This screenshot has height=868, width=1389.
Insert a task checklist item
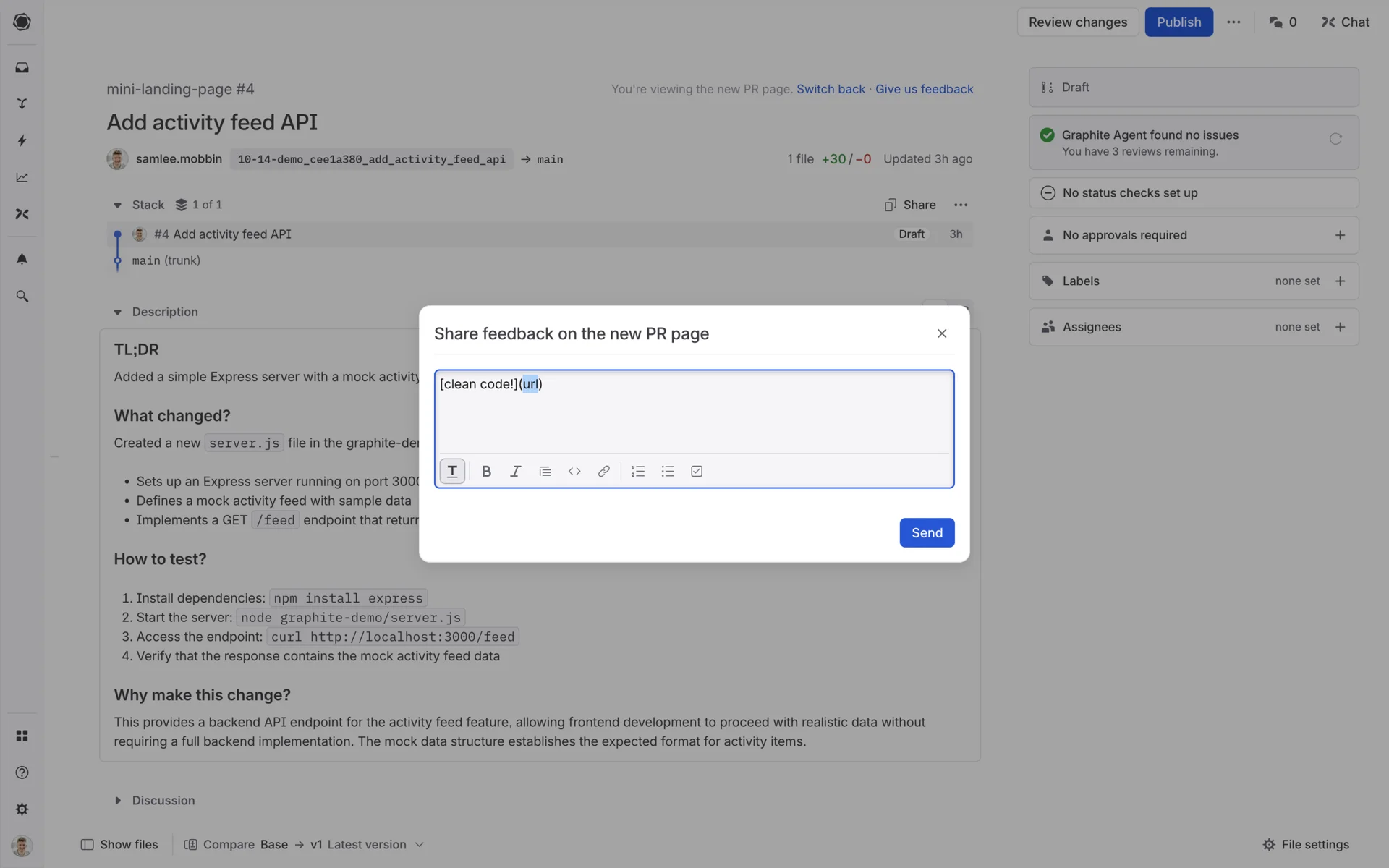(697, 472)
